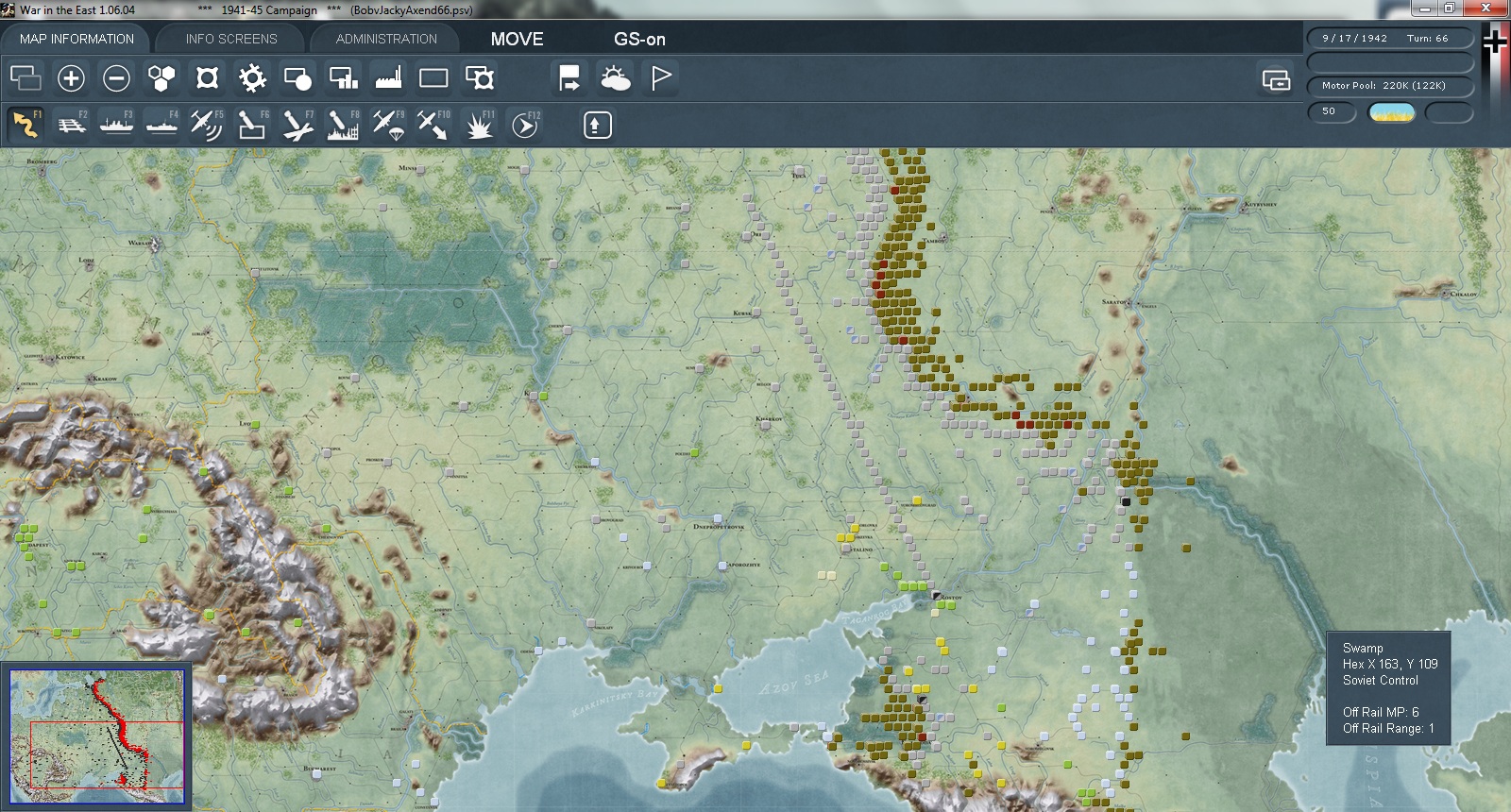
Task: Click the 50 value pill
Action: tap(1332, 112)
